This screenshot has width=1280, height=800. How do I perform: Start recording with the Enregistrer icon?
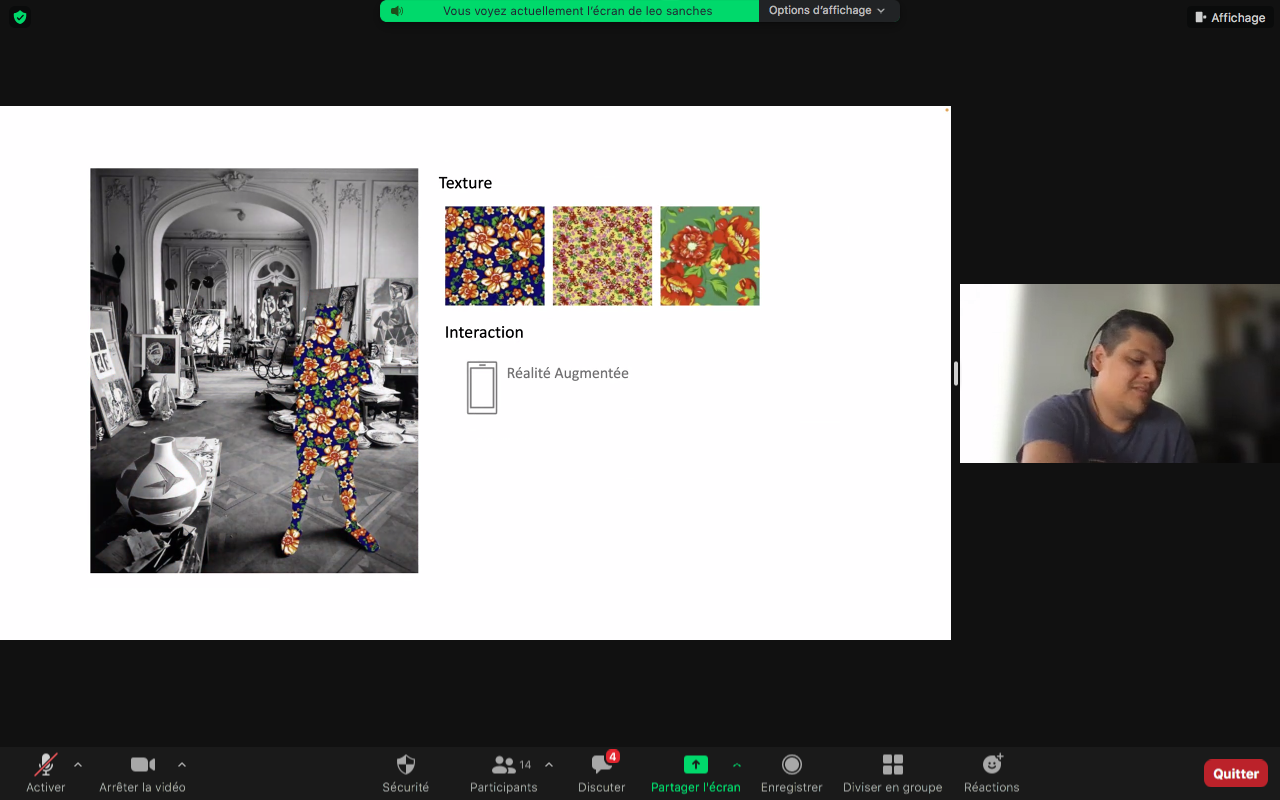[791, 765]
